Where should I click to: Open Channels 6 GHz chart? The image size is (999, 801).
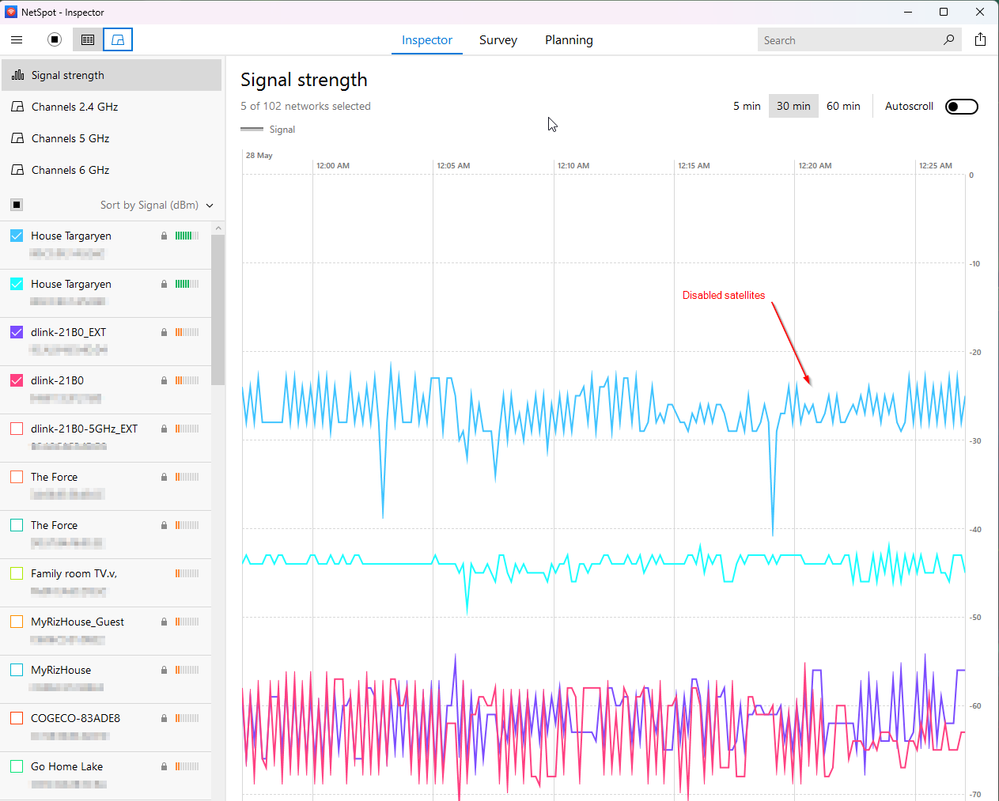(x=70, y=170)
